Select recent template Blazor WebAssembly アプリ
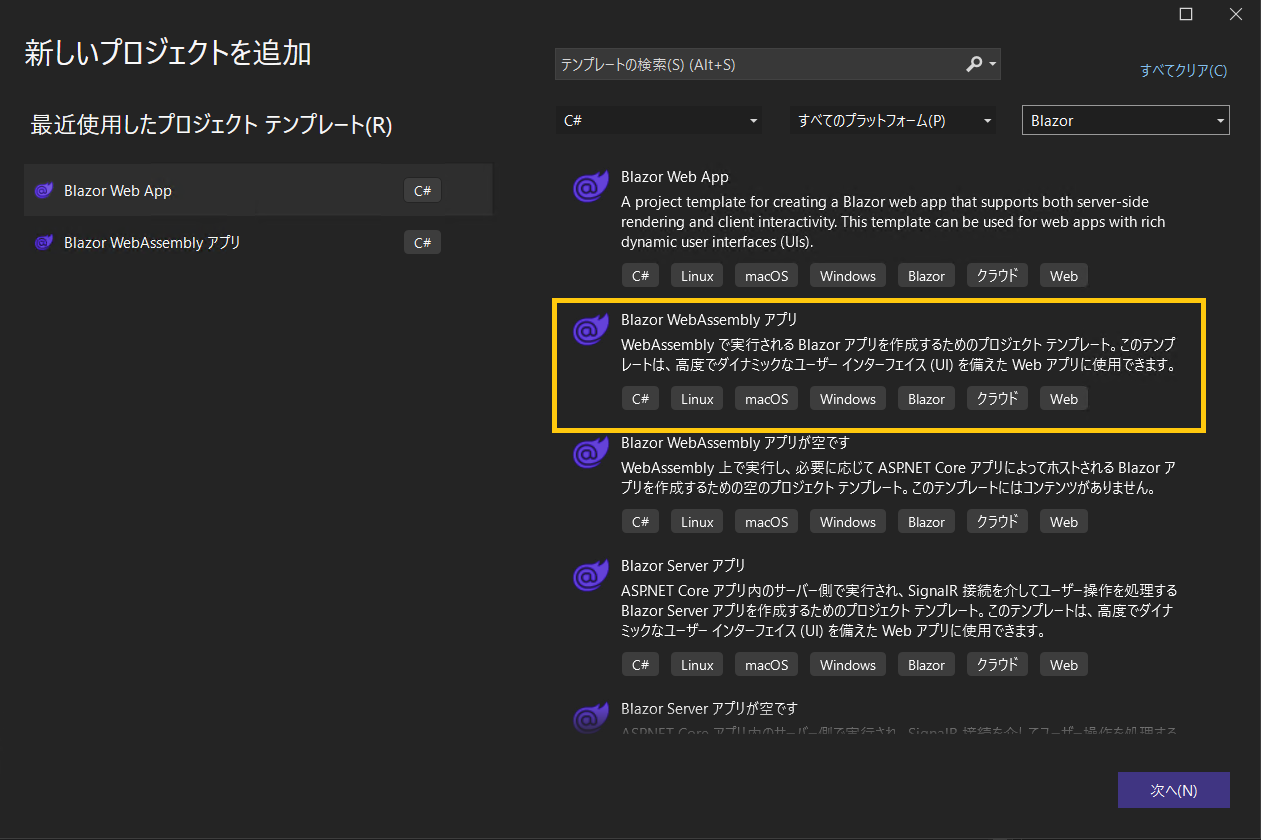Screen dimensions: 1261x840 (x=258, y=242)
